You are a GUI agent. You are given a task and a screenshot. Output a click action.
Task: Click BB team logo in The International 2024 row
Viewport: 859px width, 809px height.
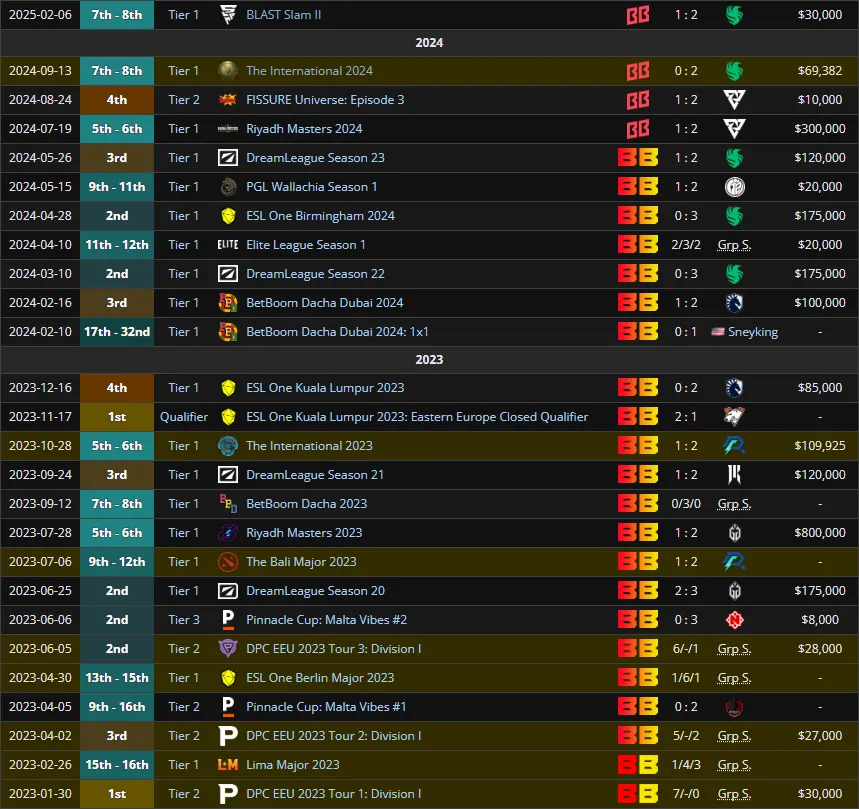[x=638, y=71]
